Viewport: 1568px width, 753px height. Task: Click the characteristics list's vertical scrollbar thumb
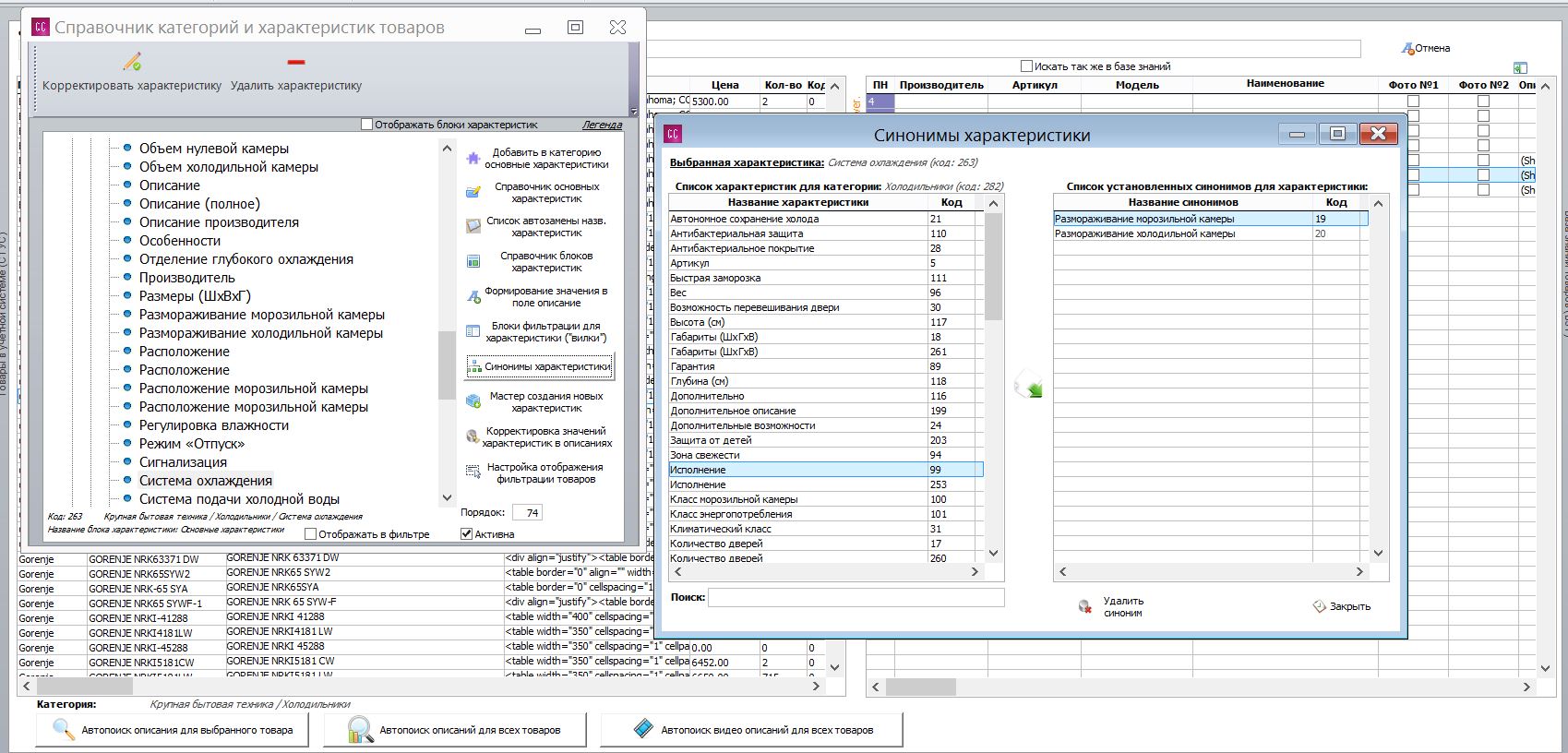click(x=993, y=267)
